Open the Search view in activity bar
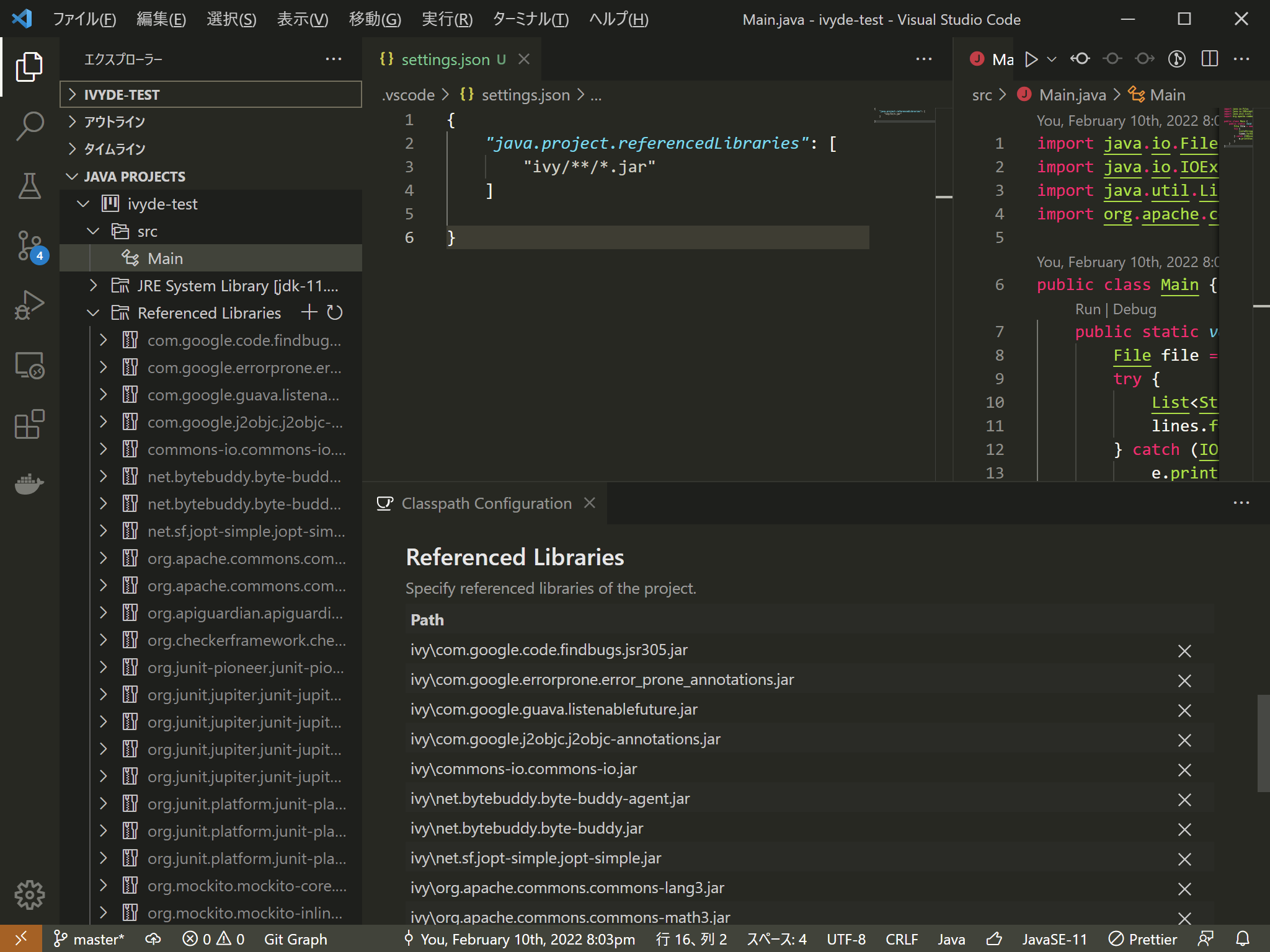 [29, 126]
